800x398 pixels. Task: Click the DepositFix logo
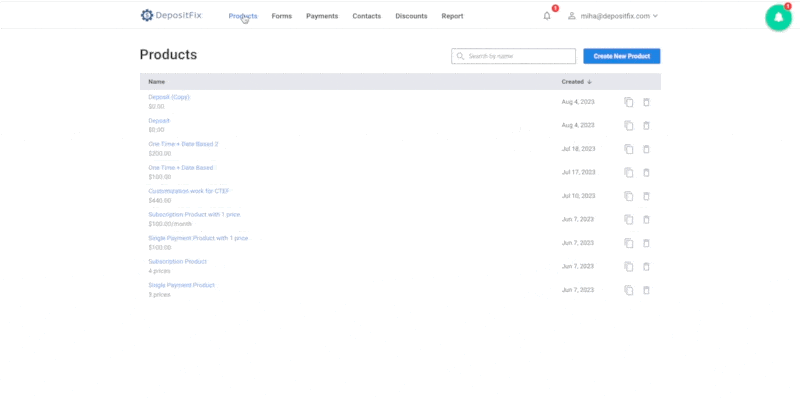click(x=171, y=16)
